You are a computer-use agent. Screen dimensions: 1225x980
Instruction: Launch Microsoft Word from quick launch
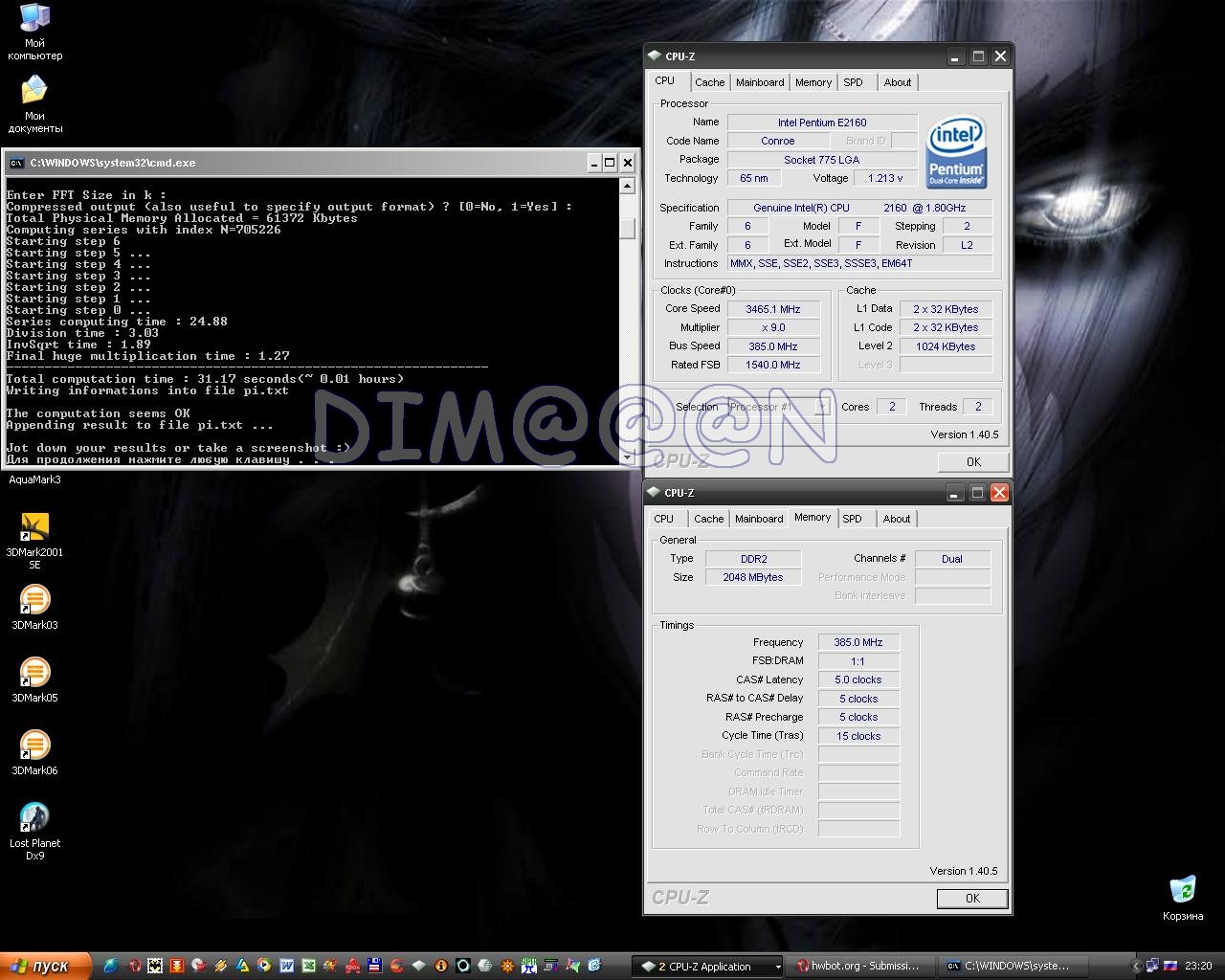click(x=286, y=966)
